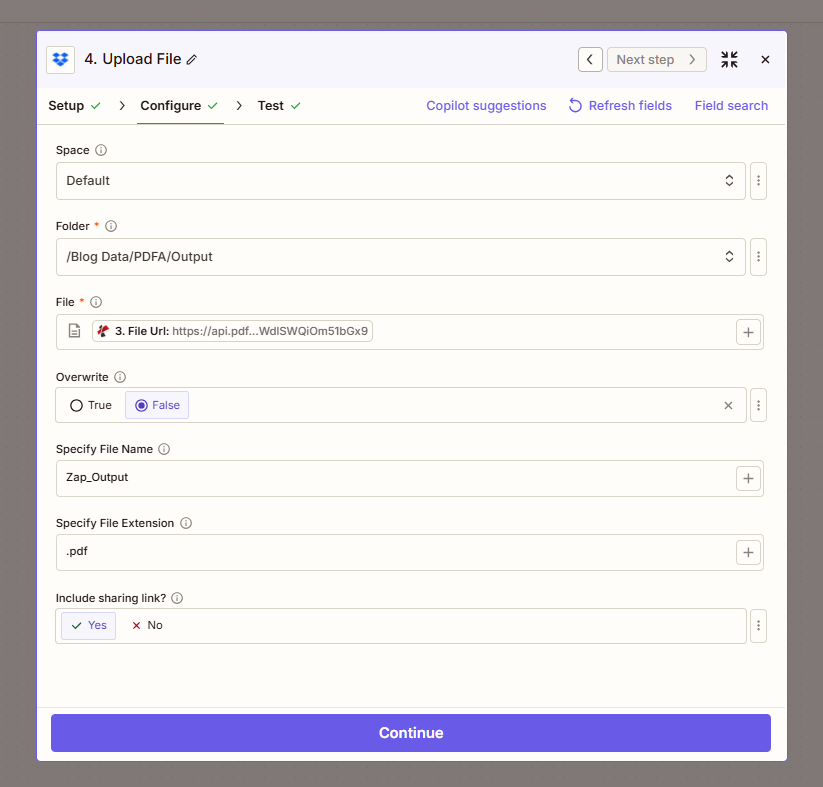Click info icon next to Folder label

click(111, 226)
